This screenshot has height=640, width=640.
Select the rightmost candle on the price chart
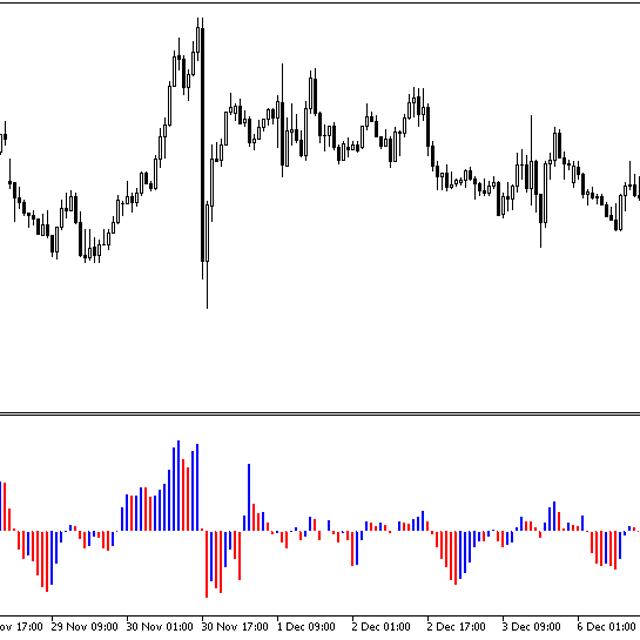pos(637,186)
